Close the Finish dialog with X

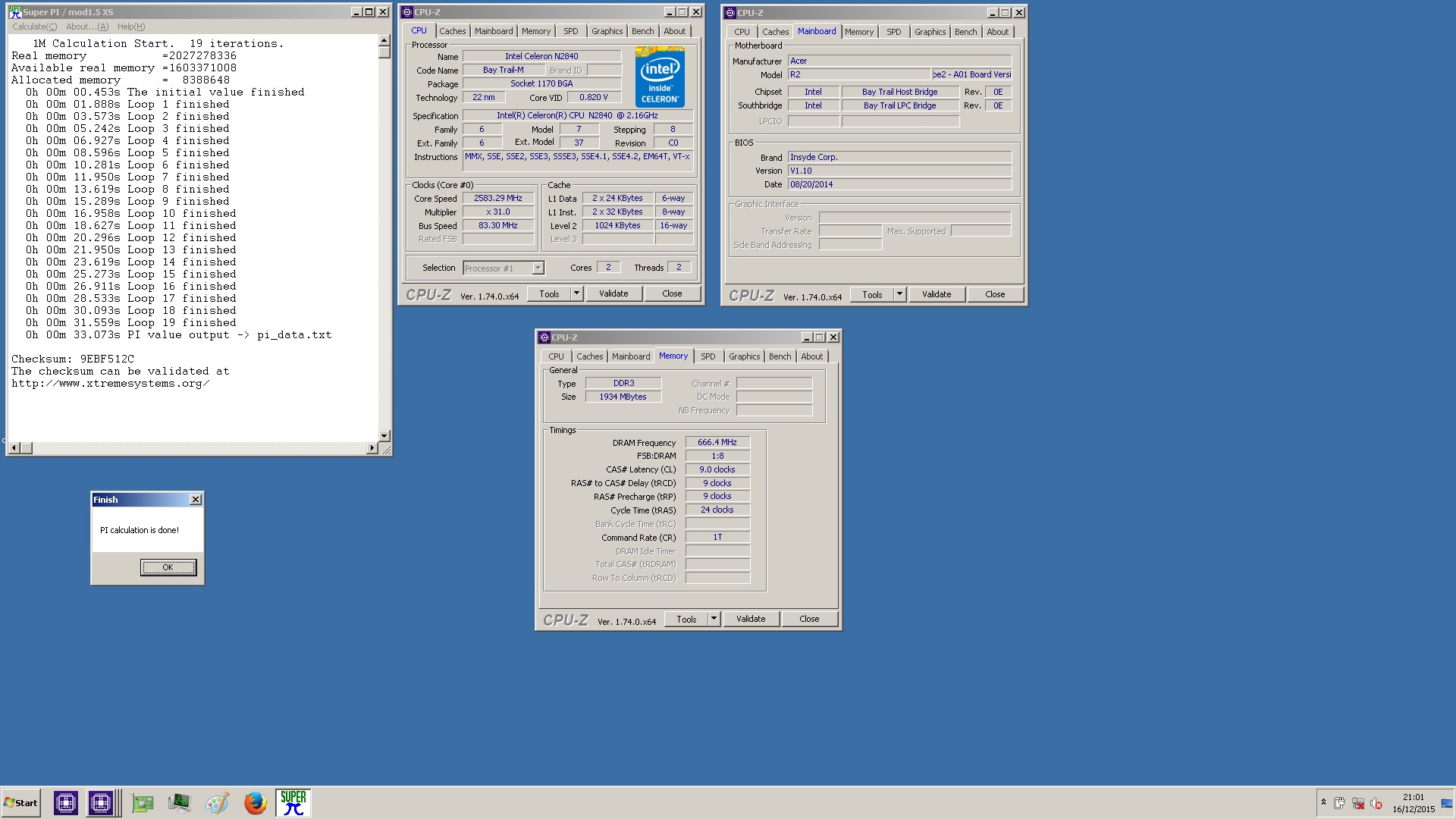[x=196, y=500]
